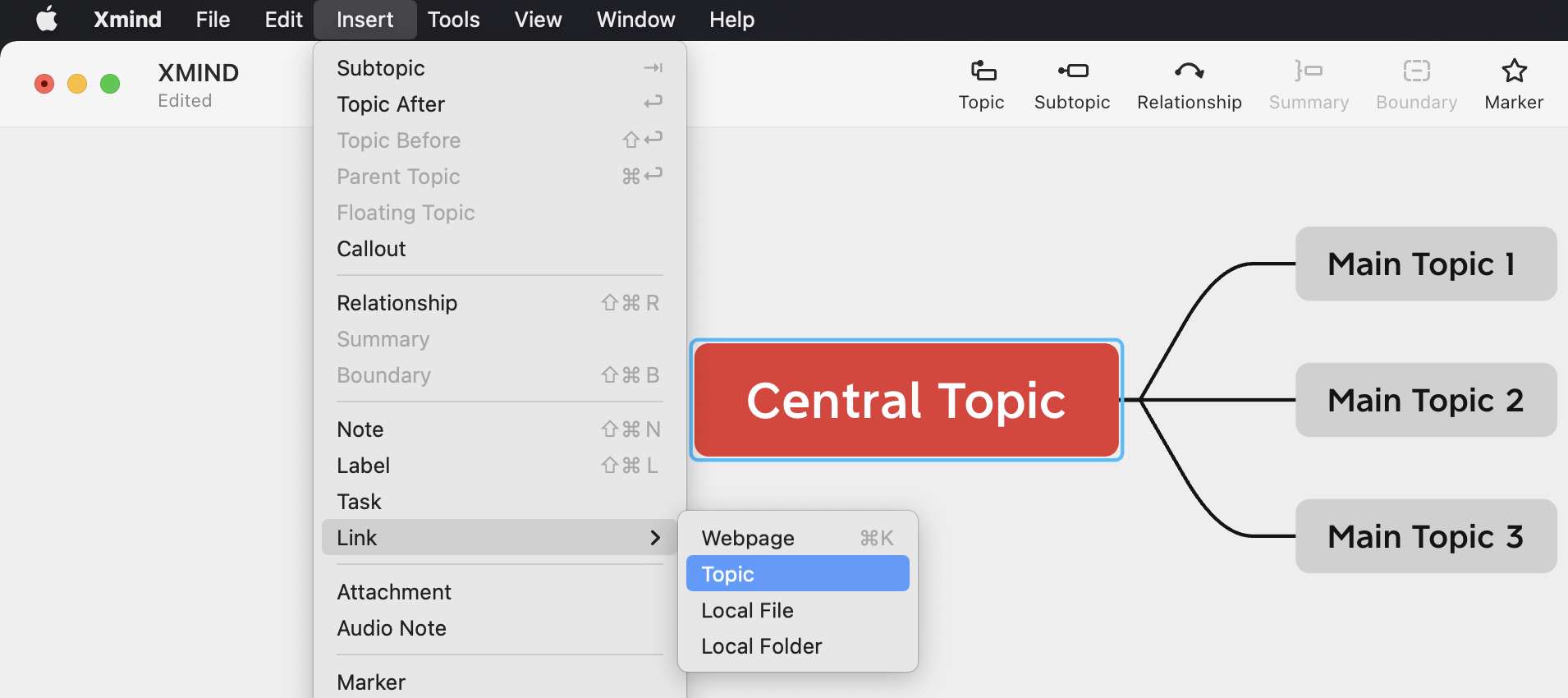
Task: Open the Window menu
Action: click(x=635, y=19)
